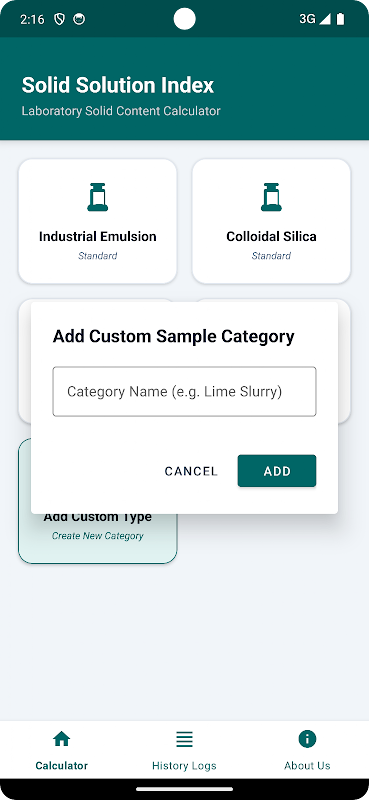Tap the shield icon in status bar

pyautogui.click(x=60, y=19)
